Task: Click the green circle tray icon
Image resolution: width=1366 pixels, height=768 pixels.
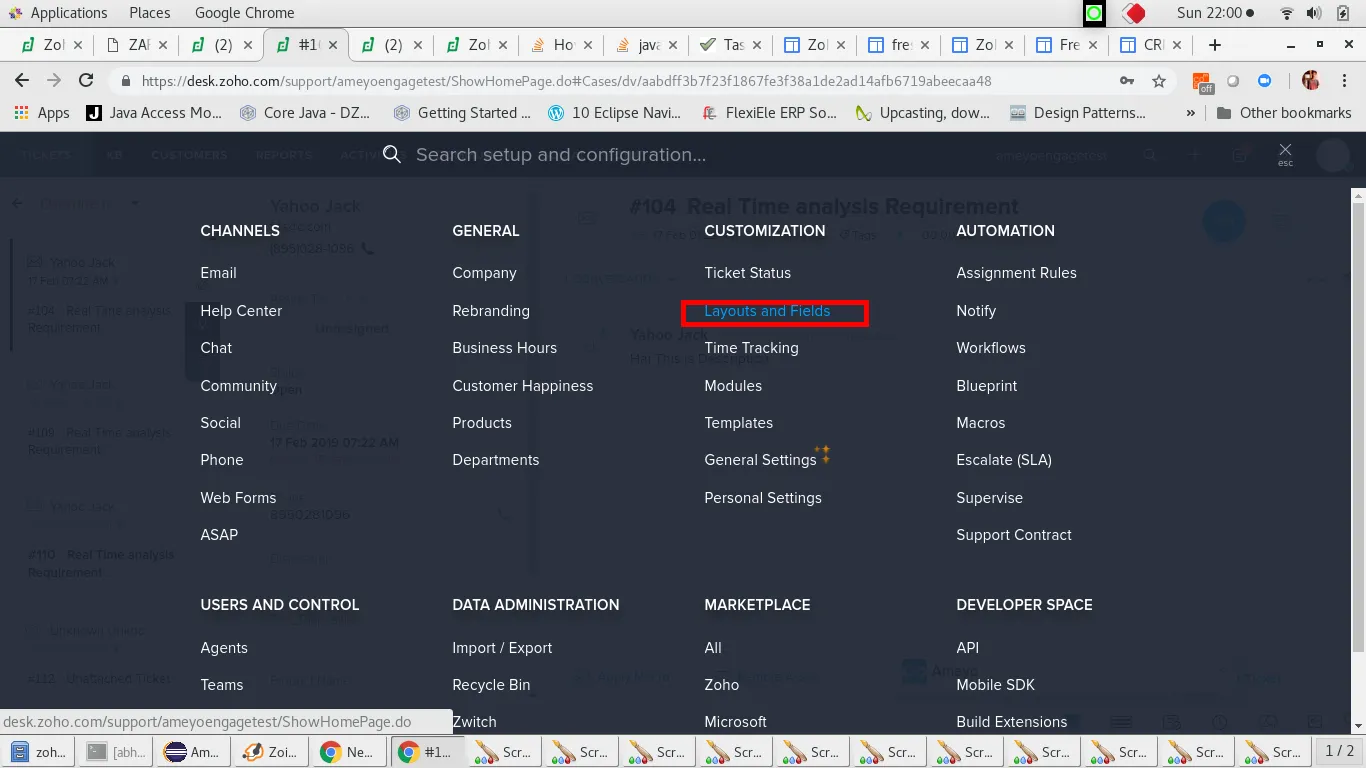Action: pos(1094,13)
